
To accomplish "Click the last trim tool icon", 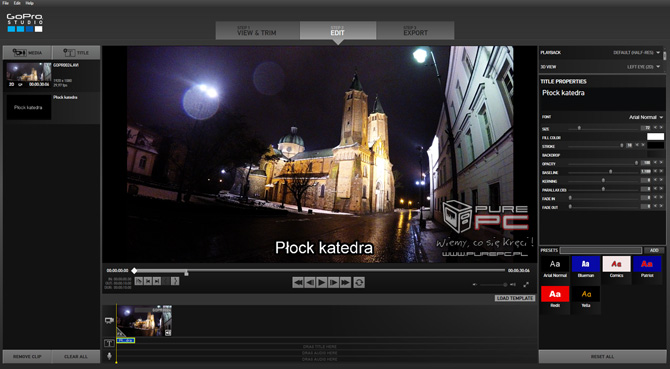I will point(175,281).
